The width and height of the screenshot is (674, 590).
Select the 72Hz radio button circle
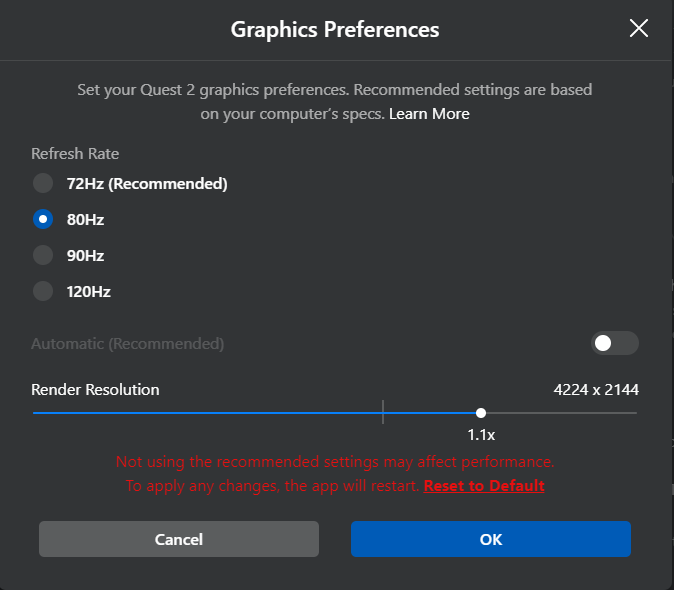point(43,183)
